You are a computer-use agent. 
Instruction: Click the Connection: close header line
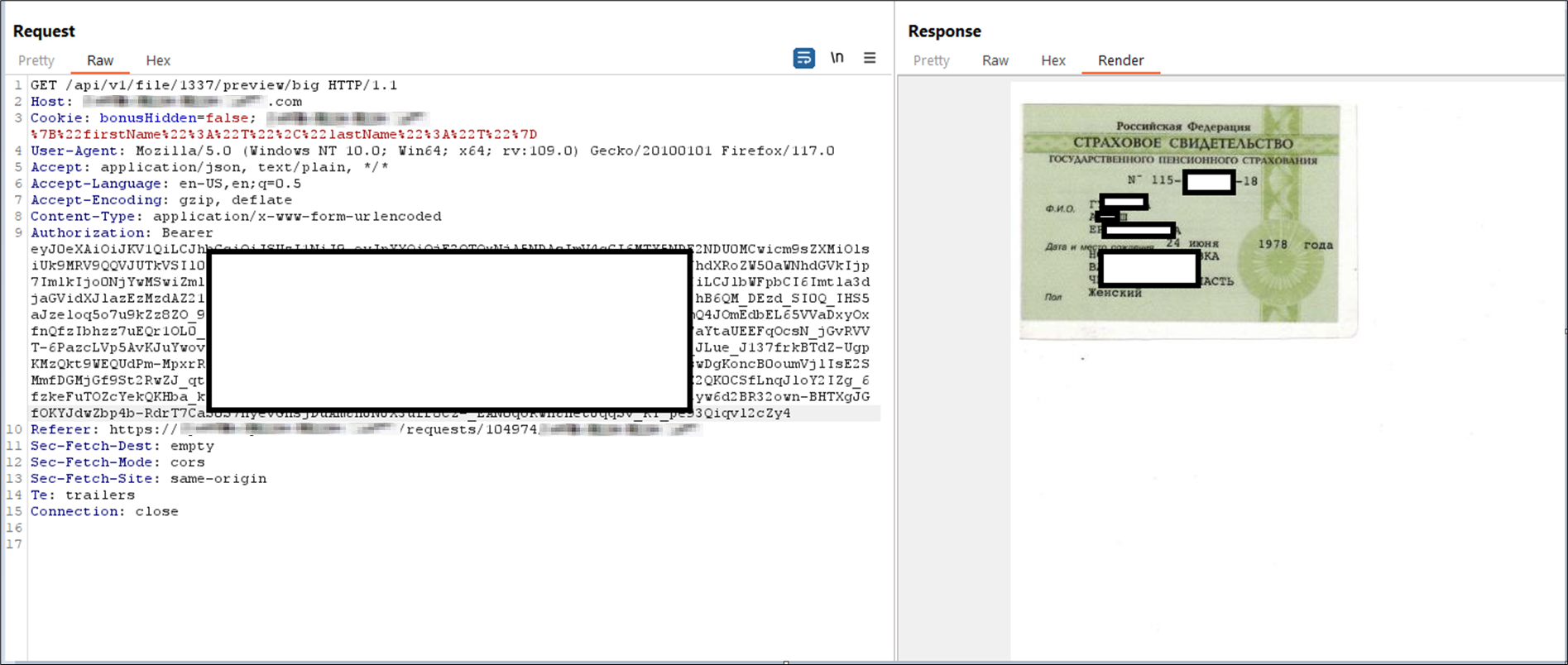104,511
